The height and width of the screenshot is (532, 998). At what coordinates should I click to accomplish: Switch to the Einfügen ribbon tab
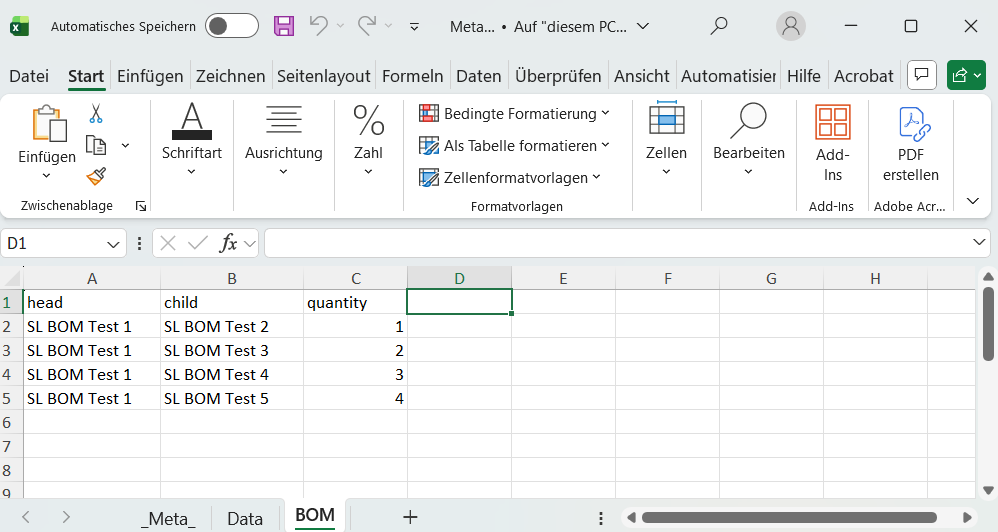150,76
